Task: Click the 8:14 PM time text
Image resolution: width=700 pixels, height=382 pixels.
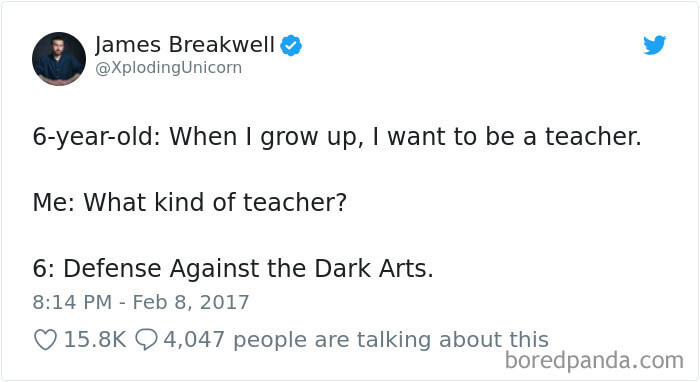Action: click(72, 303)
